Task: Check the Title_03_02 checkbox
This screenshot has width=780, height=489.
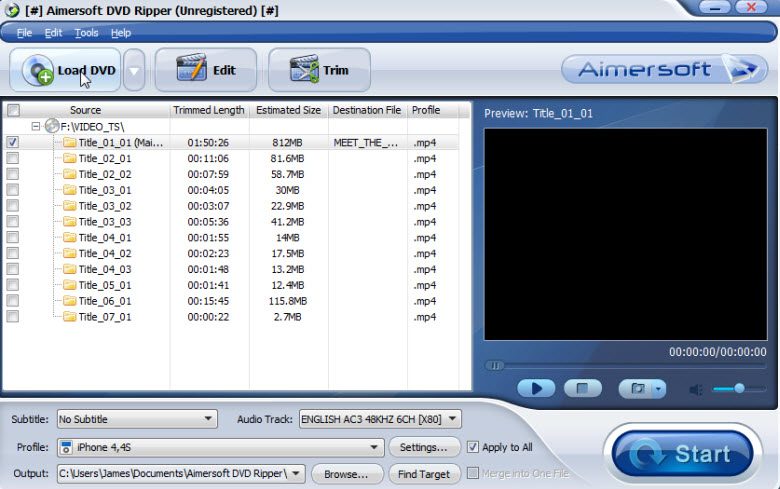Action: (12, 205)
